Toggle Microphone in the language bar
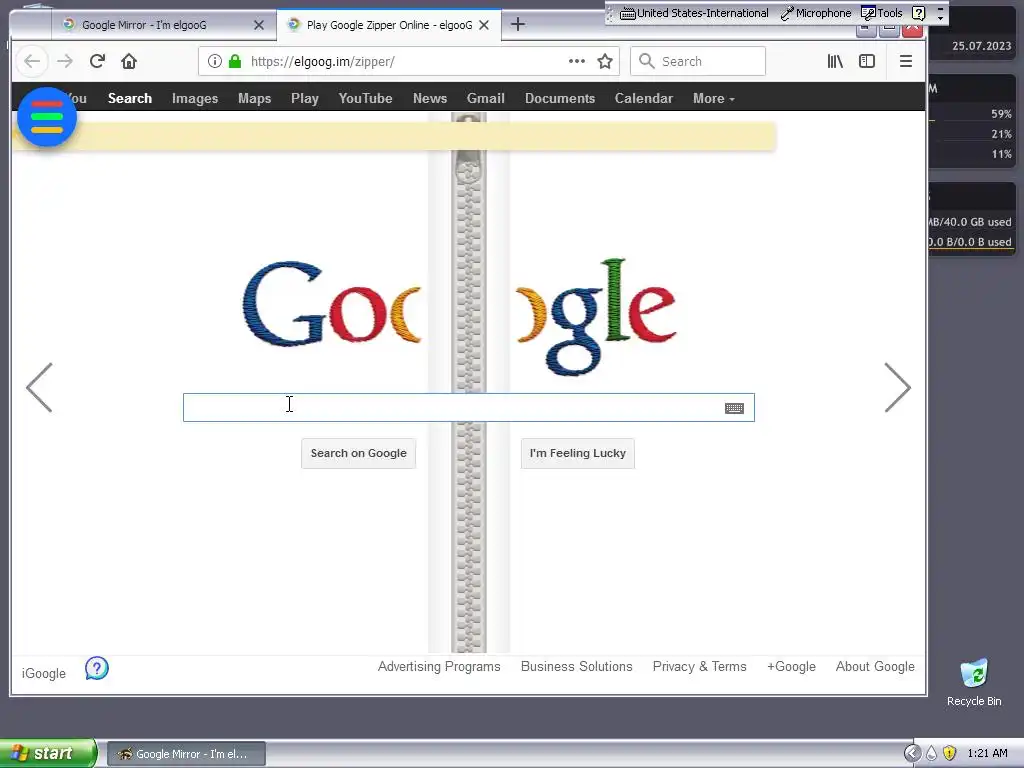Image resolution: width=1024 pixels, height=768 pixels. tap(816, 13)
